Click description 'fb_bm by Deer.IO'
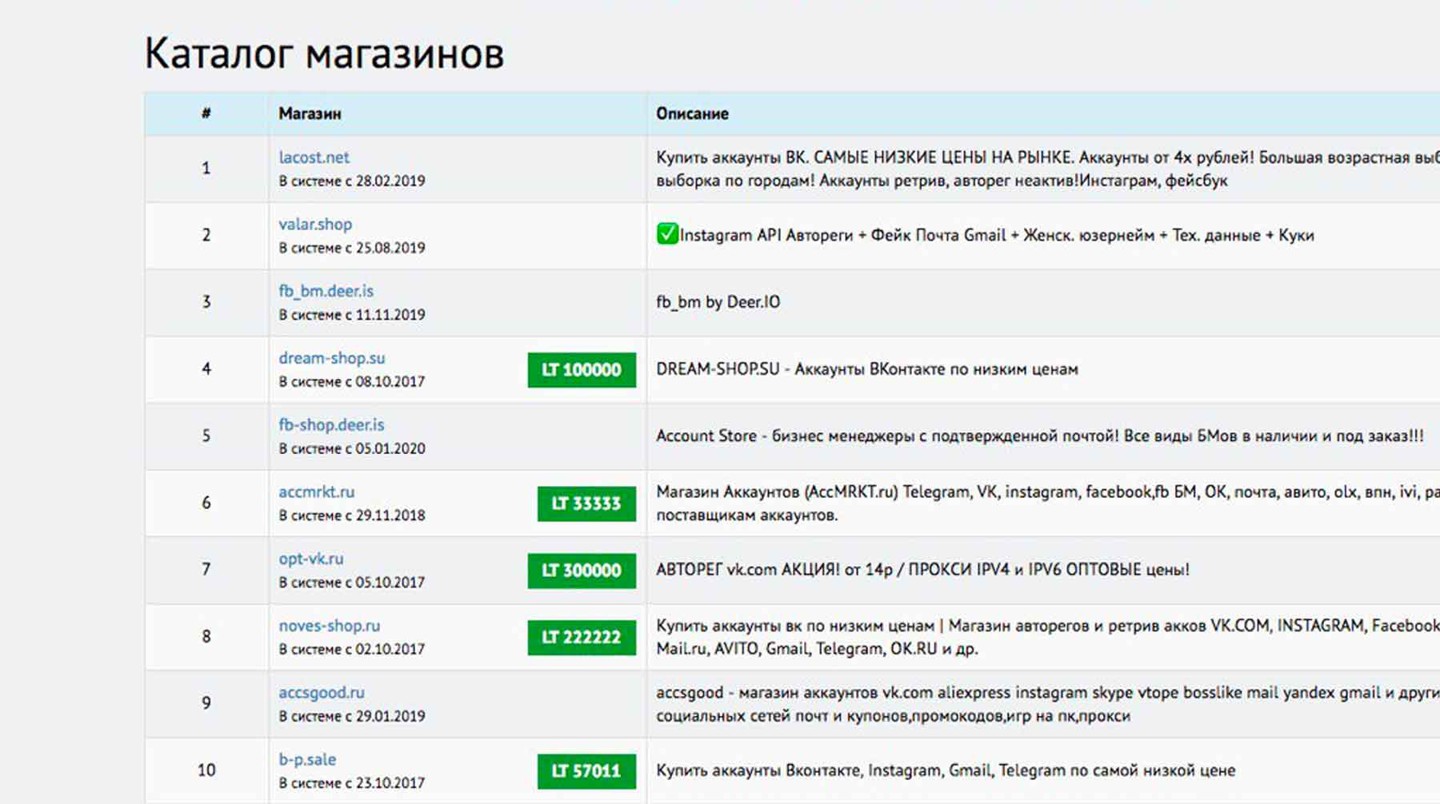This screenshot has width=1440, height=804. [x=718, y=302]
